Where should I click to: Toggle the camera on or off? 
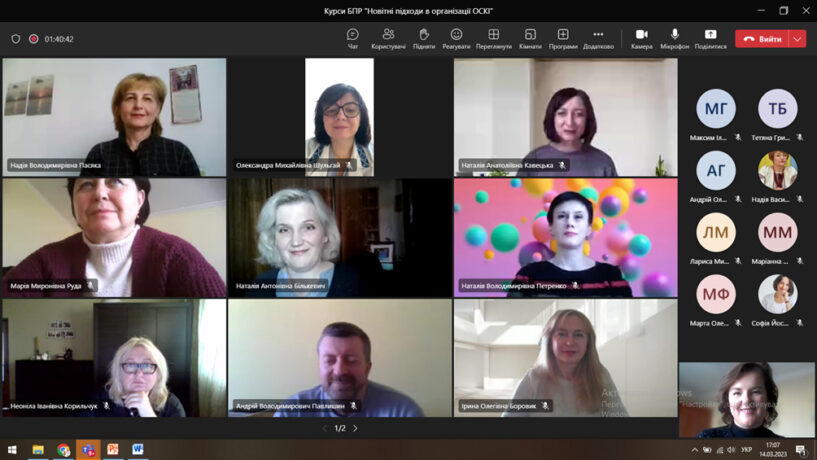pos(641,38)
